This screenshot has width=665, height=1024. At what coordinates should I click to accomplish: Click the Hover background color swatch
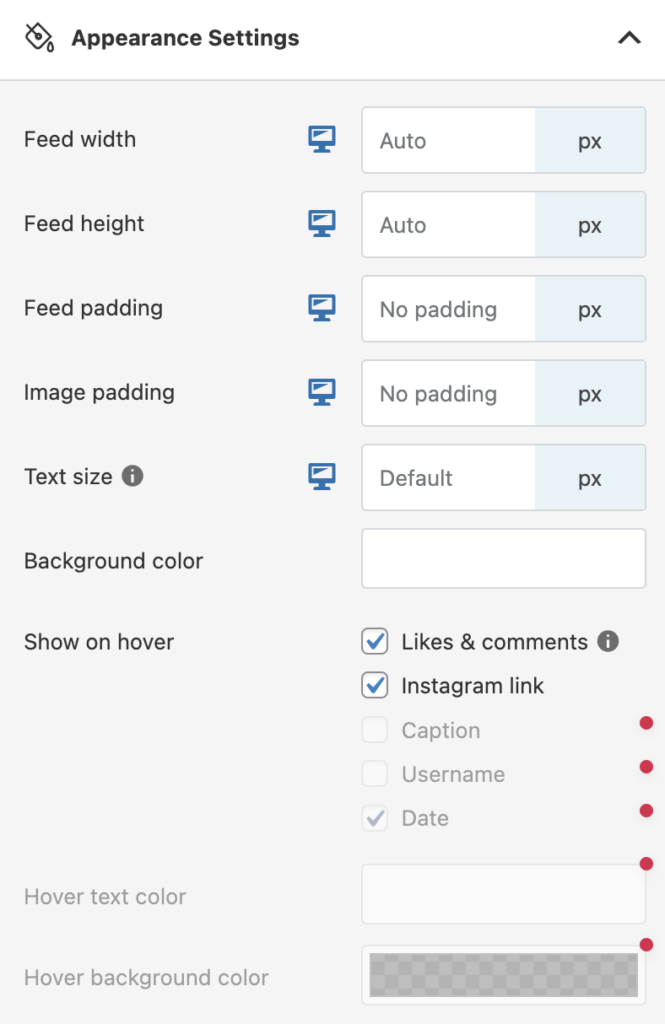tap(503, 975)
